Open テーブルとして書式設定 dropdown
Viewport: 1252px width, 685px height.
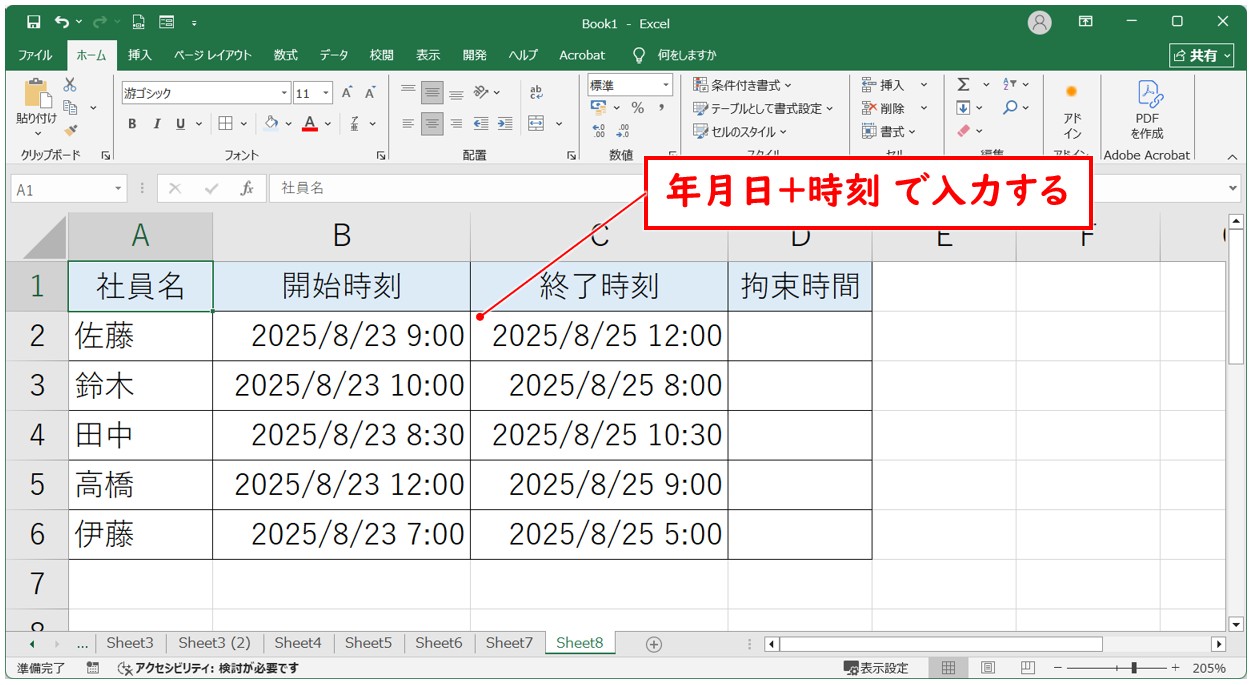click(x=763, y=108)
